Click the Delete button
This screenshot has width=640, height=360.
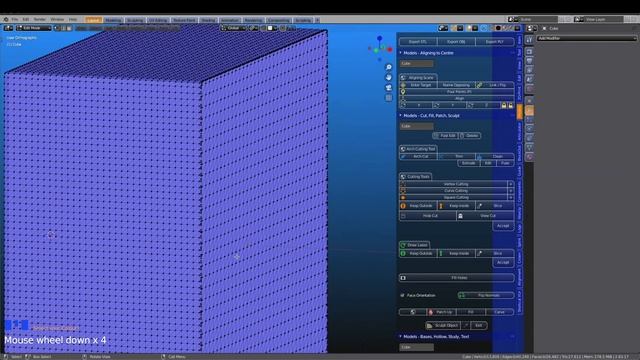(x=470, y=136)
